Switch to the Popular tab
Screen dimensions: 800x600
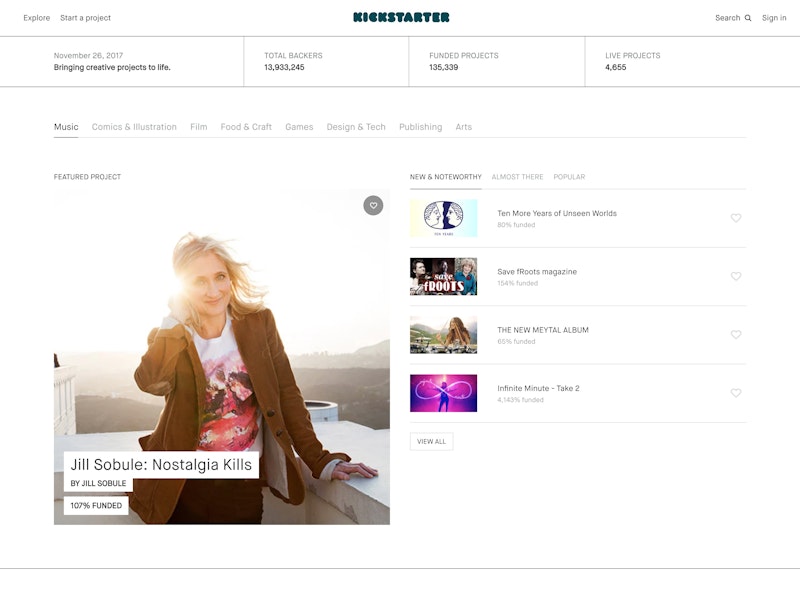pyautogui.click(x=569, y=177)
